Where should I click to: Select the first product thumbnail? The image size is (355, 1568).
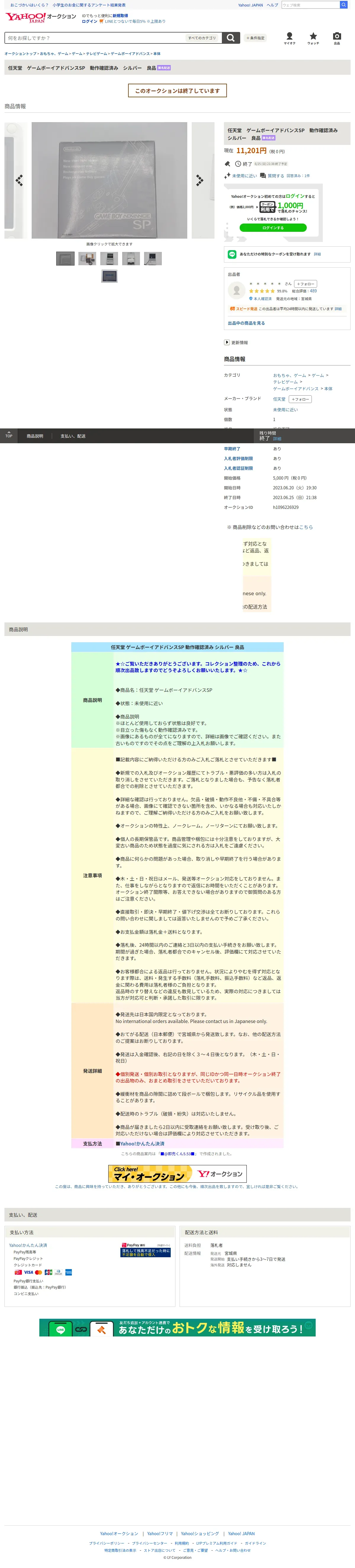point(65,259)
